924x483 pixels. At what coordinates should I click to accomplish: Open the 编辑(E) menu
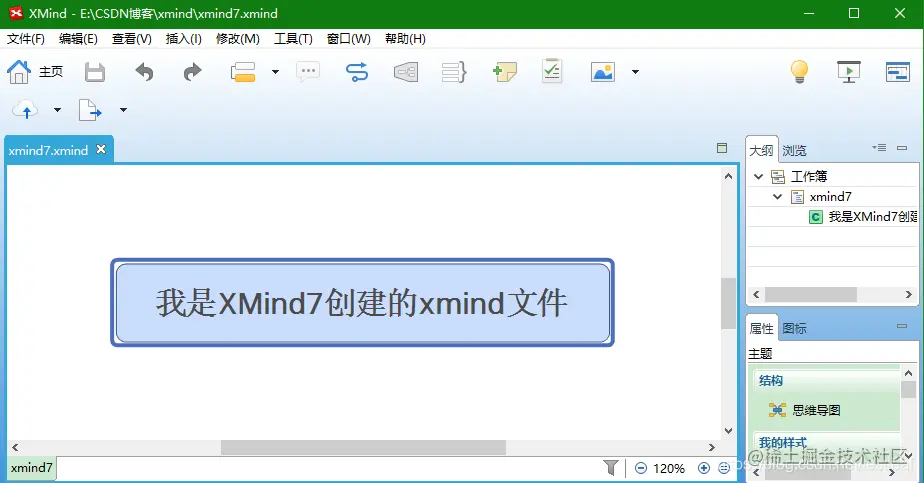78,39
